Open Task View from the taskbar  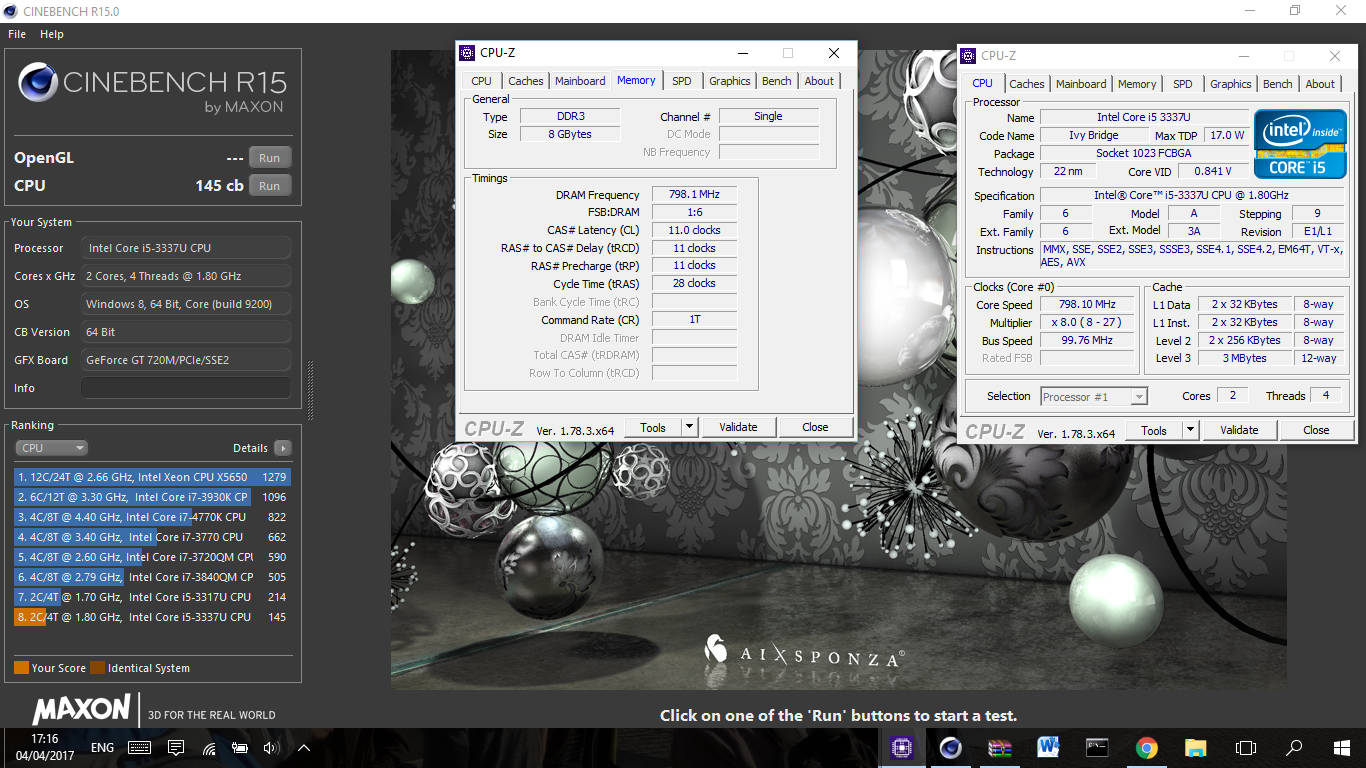click(x=1245, y=747)
